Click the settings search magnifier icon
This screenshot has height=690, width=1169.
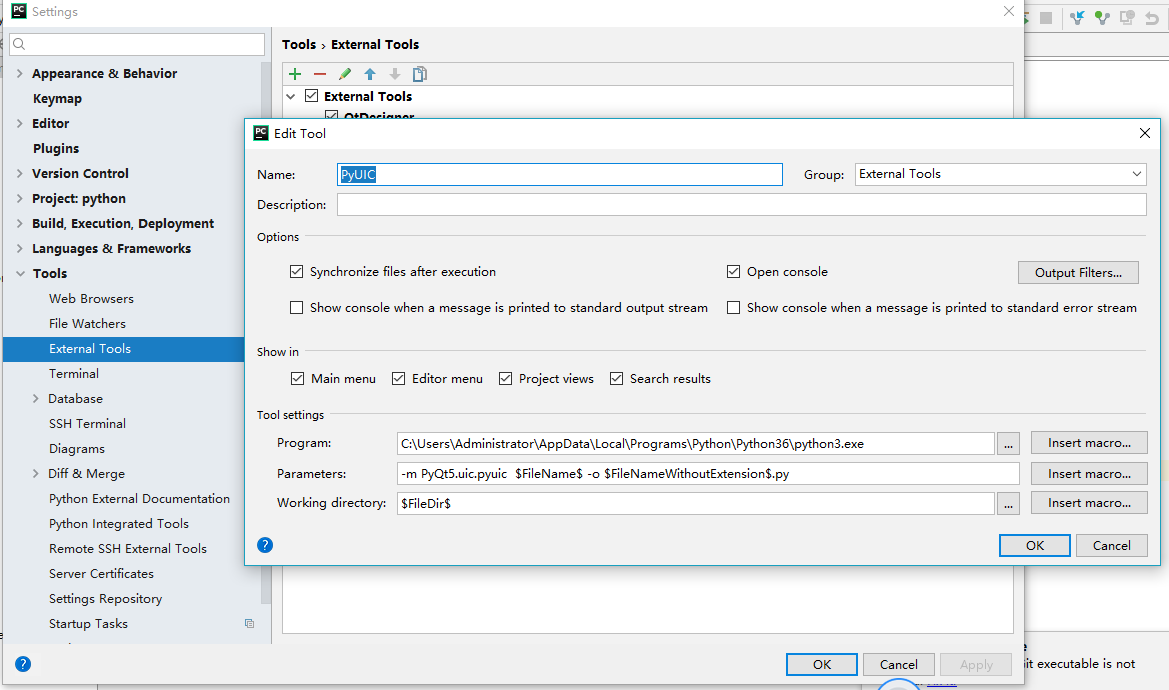click(19, 44)
